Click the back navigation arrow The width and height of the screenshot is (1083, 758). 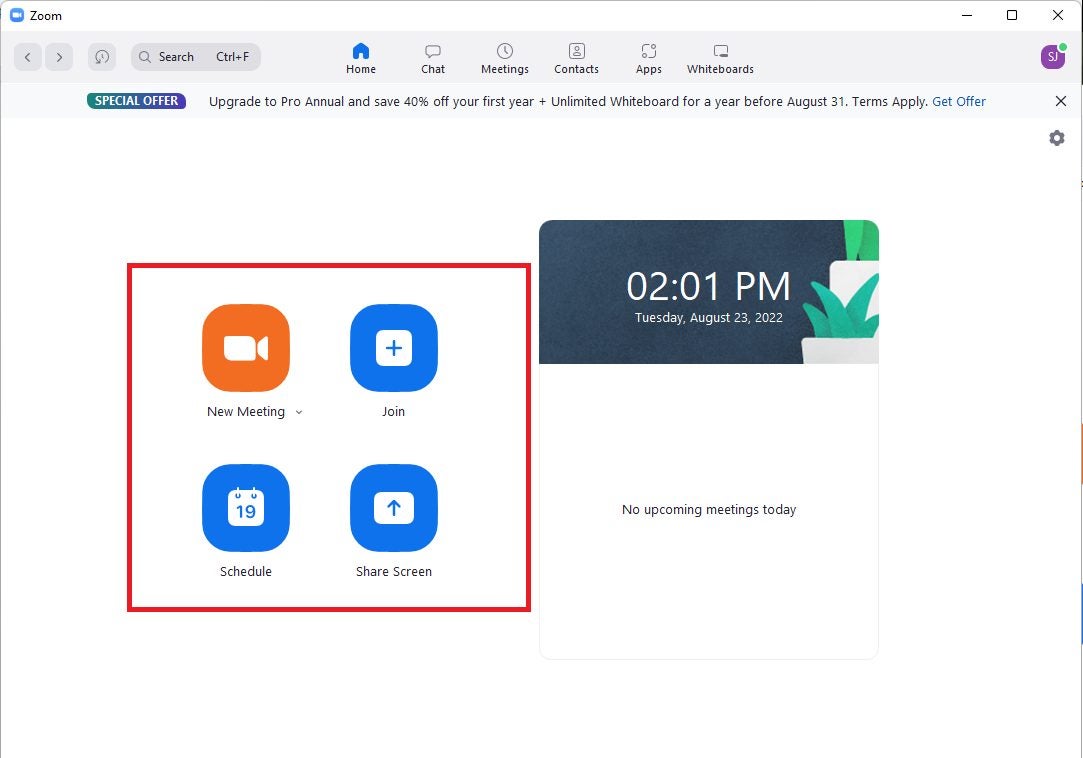pos(28,57)
